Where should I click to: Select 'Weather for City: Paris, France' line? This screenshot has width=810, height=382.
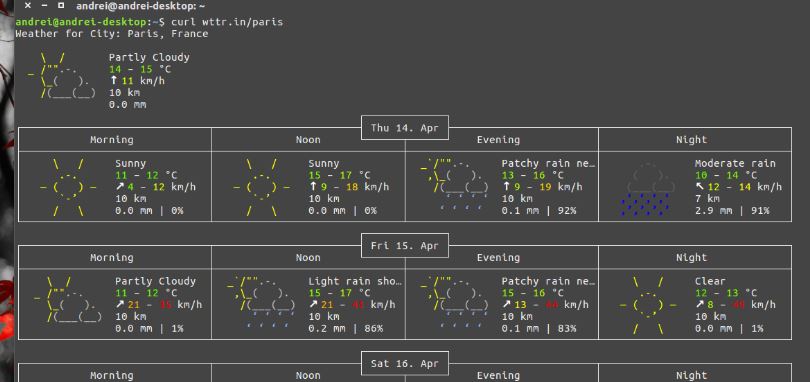tap(112, 34)
